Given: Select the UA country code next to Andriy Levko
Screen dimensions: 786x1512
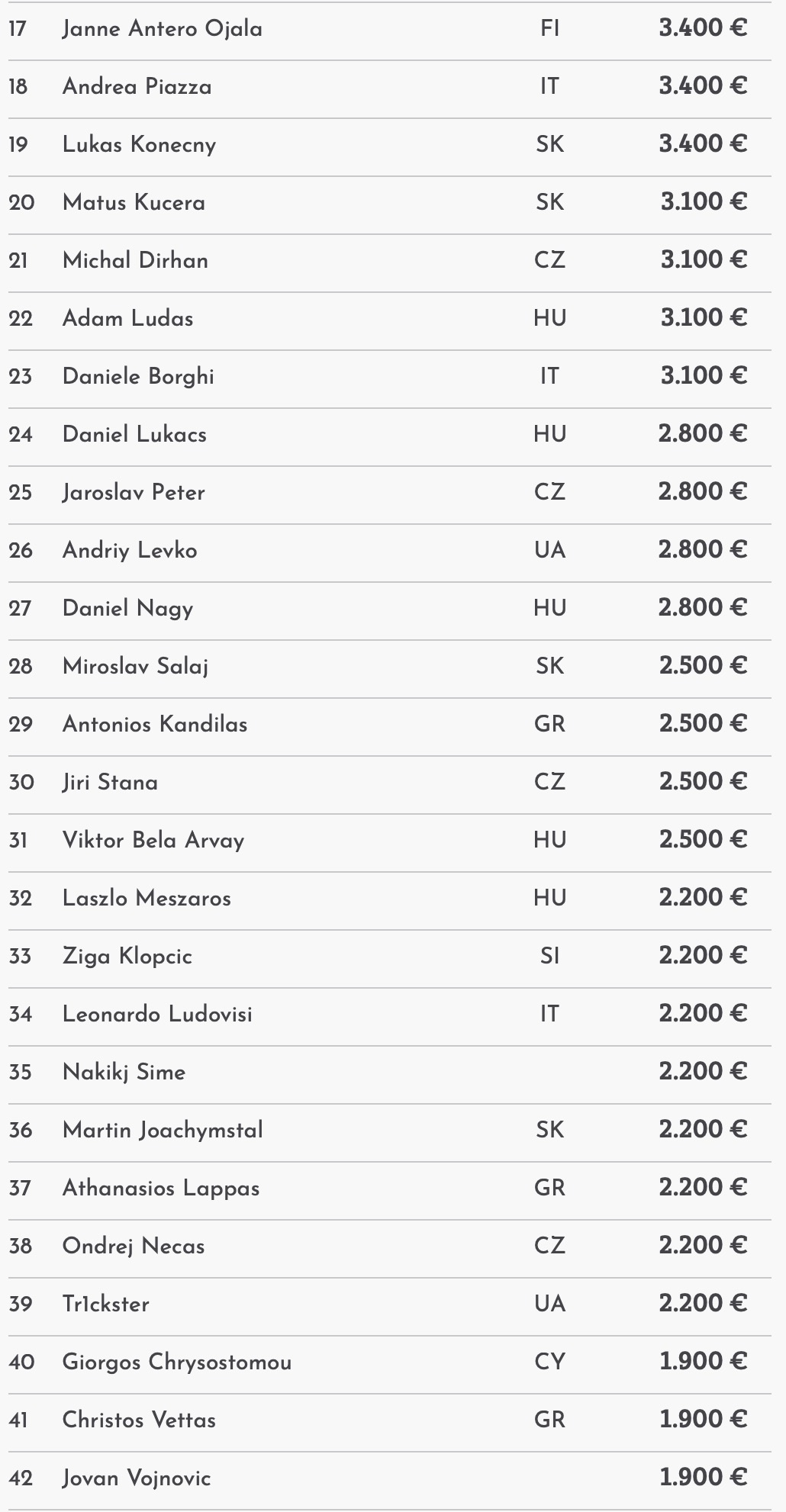Looking at the screenshot, I should click(549, 550).
